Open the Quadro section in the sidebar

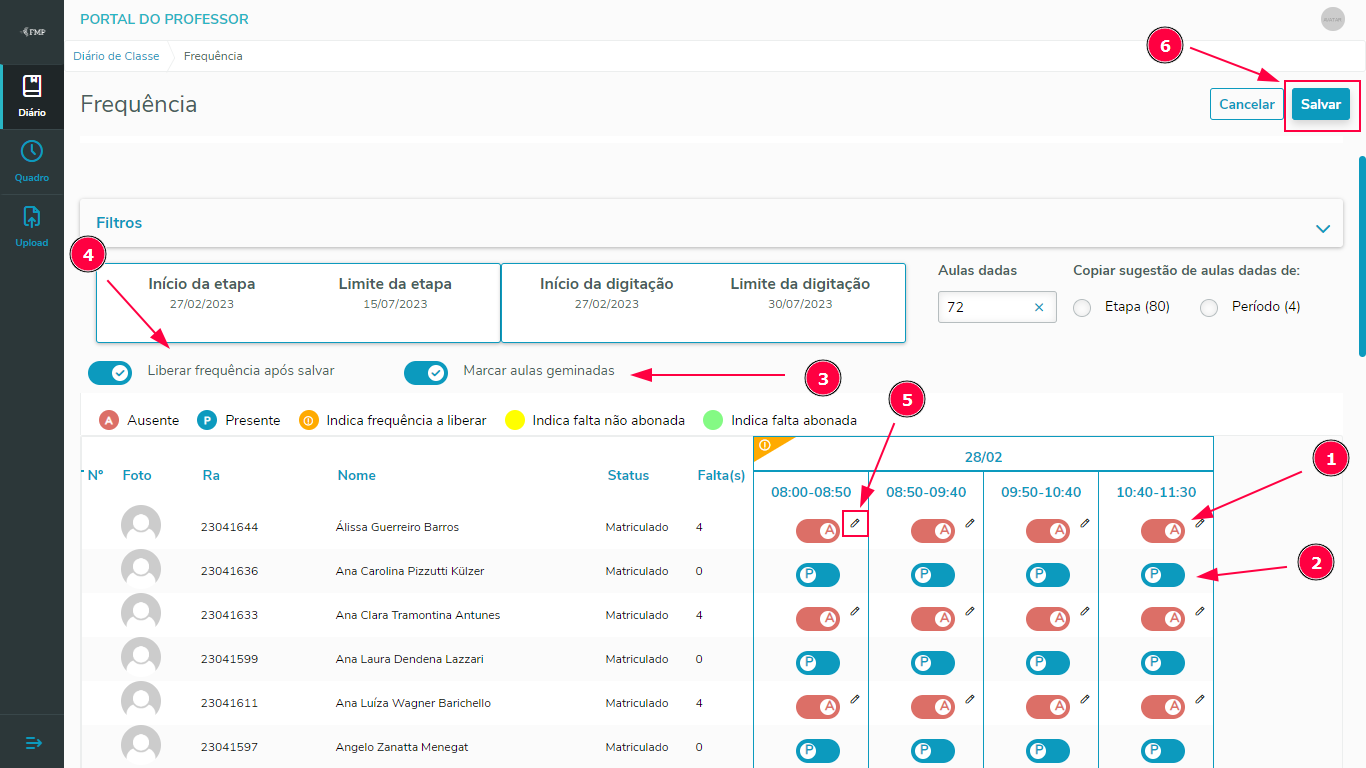32,161
